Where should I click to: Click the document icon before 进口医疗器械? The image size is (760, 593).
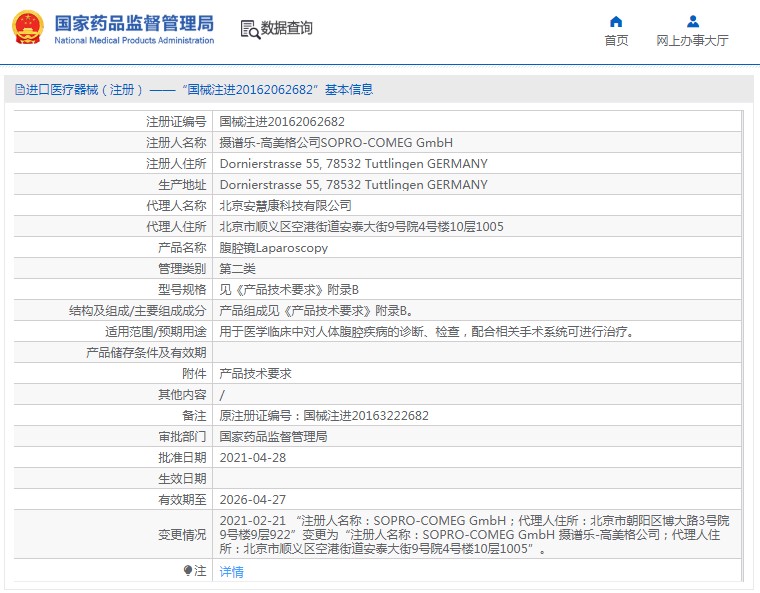[x=19, y=90]
